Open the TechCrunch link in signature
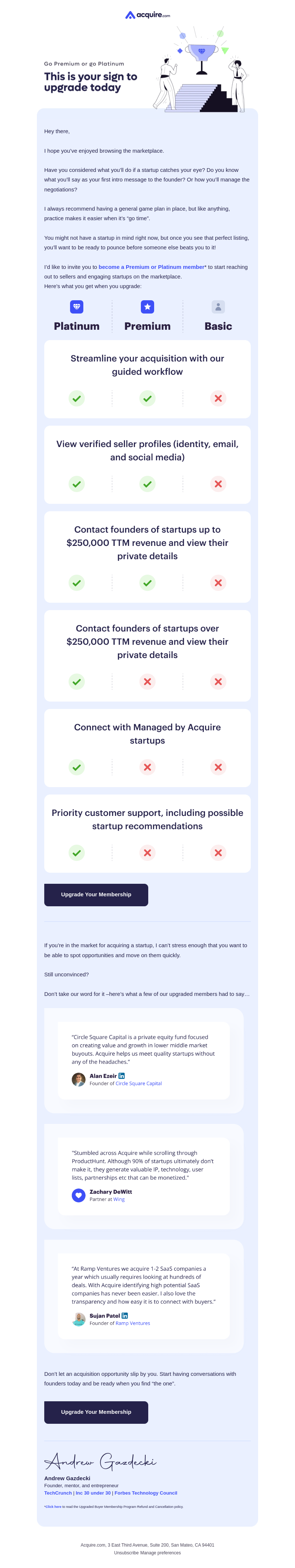The image size is (295, 1568). click(x=58, y=1493)
